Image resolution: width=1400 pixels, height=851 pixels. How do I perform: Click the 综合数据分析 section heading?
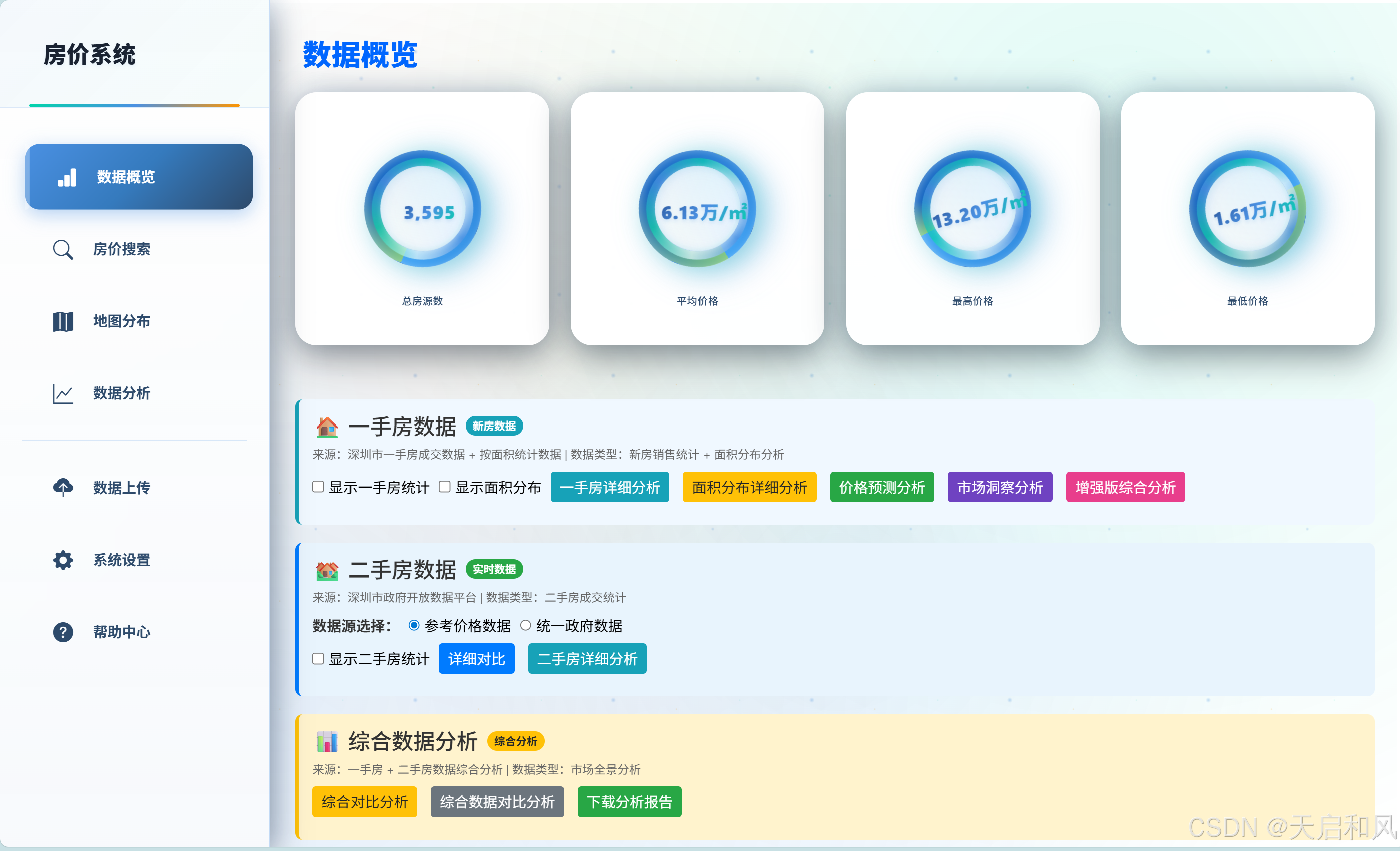pyautogui.click(x=413, y=741)
